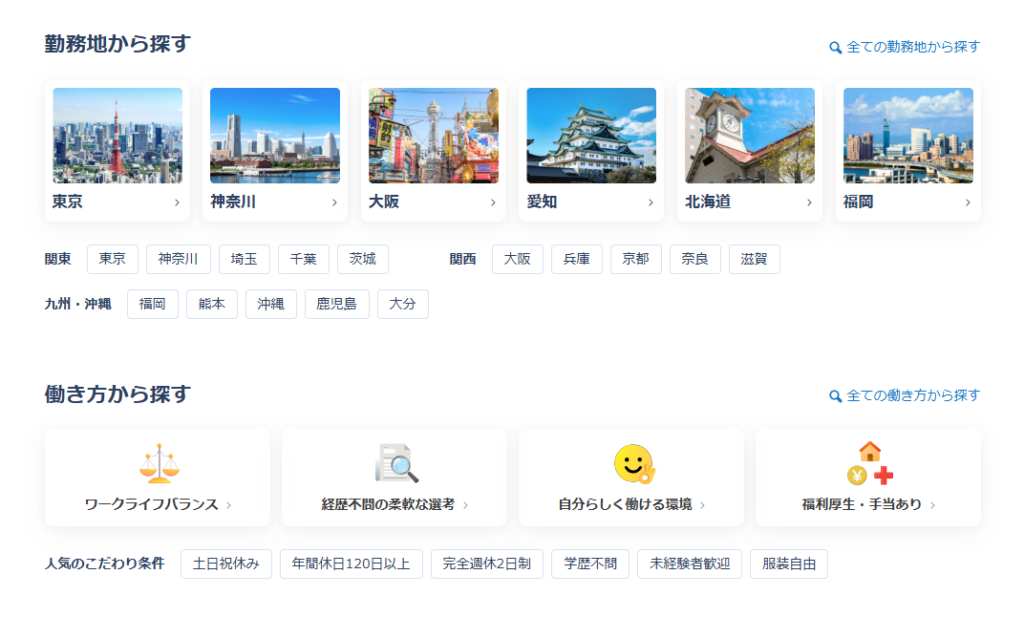Click the chevron on the 福岡 card
The width and height of the screenshot is (1024, 617).
point(968,202)
